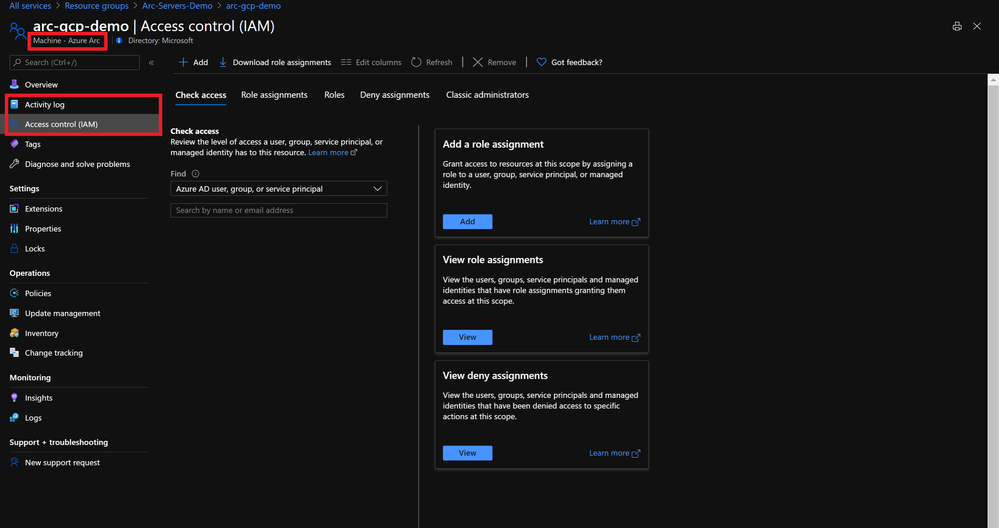
Task: Click Got feedback? heart link
Action: click(x=569, y=62)
